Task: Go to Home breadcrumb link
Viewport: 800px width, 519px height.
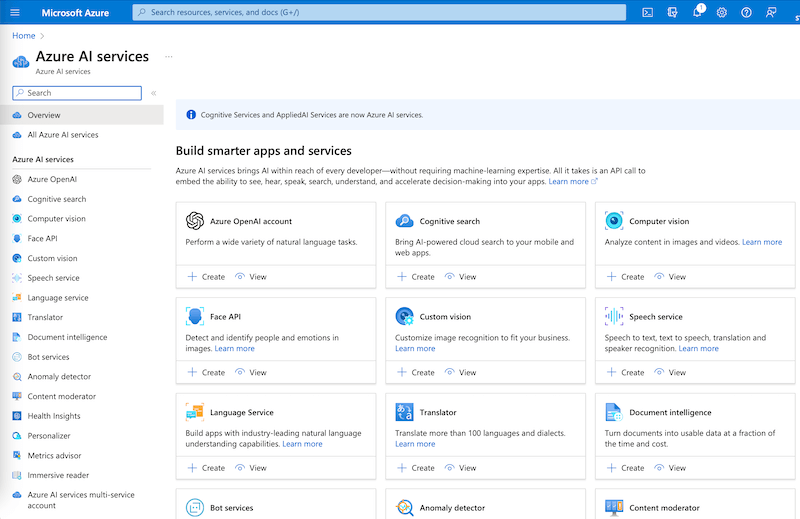Action: [23, 36]
